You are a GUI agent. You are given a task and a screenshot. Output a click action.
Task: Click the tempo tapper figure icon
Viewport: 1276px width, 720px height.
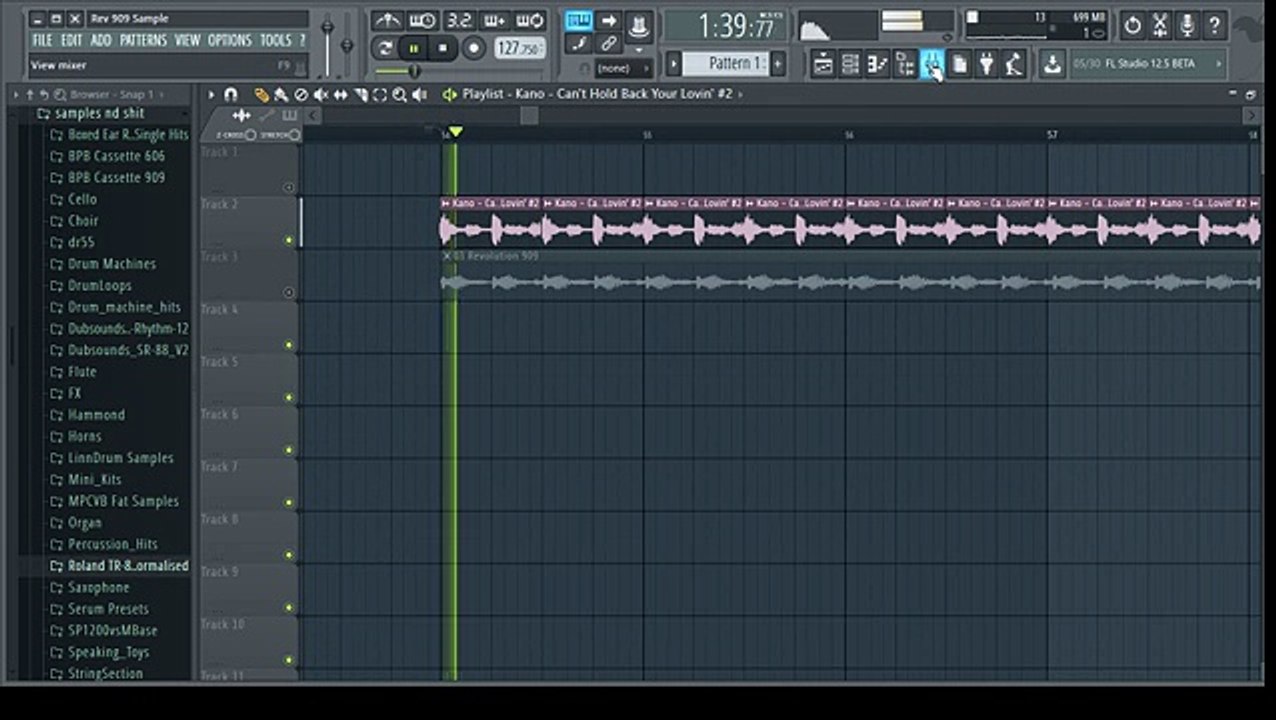1014,65
